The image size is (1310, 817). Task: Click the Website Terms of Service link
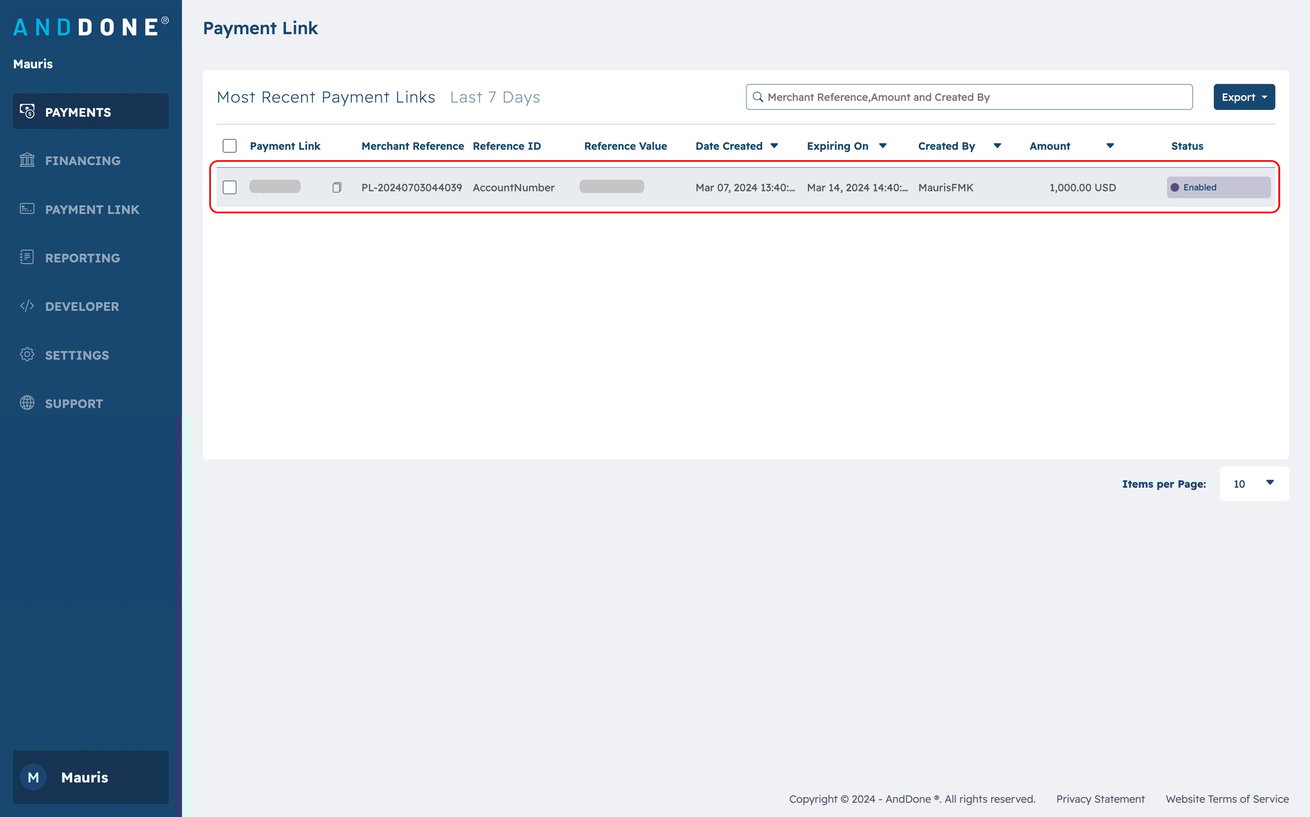[1227, 798]
